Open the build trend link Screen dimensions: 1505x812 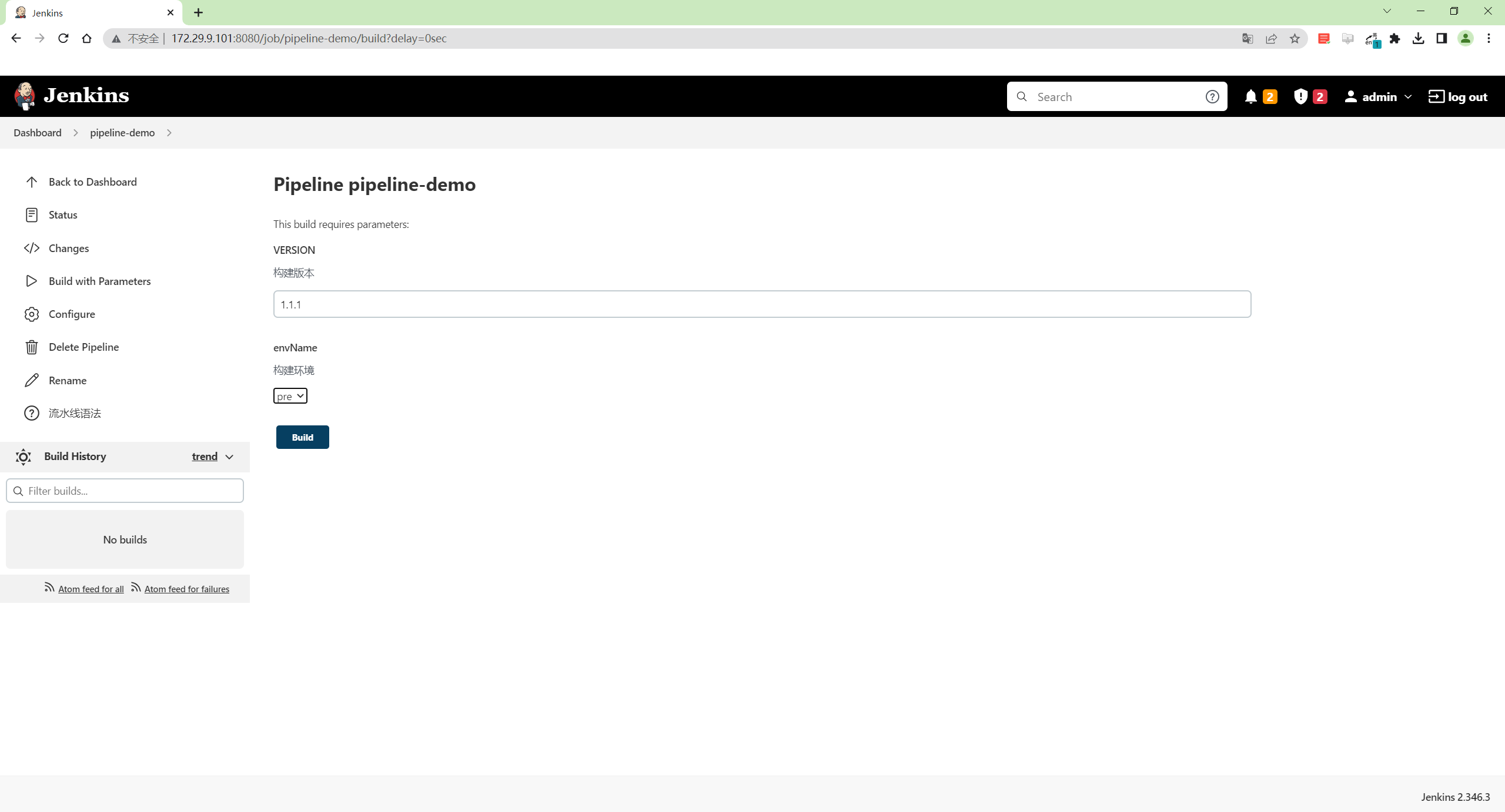click(205, 457)
